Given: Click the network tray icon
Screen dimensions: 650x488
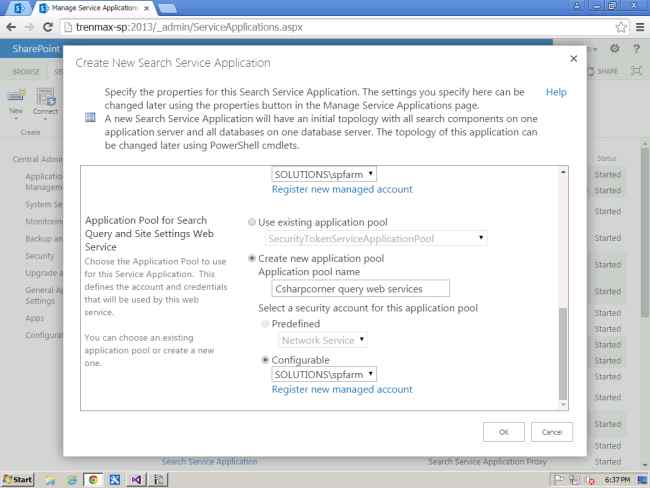Looking at the screenshot, I should point(574,480).
